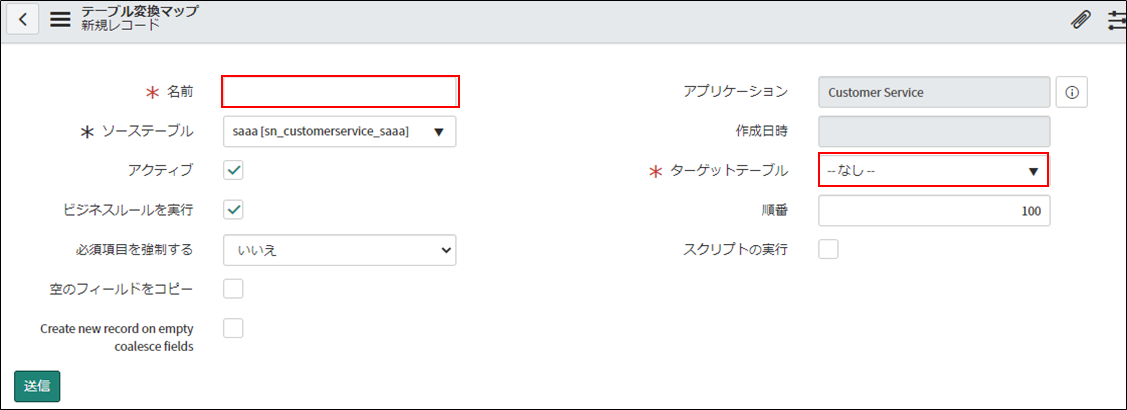Open attachments via the paperclip icon
This screenshot has width=1127, height=410.
pos(1080,20)
